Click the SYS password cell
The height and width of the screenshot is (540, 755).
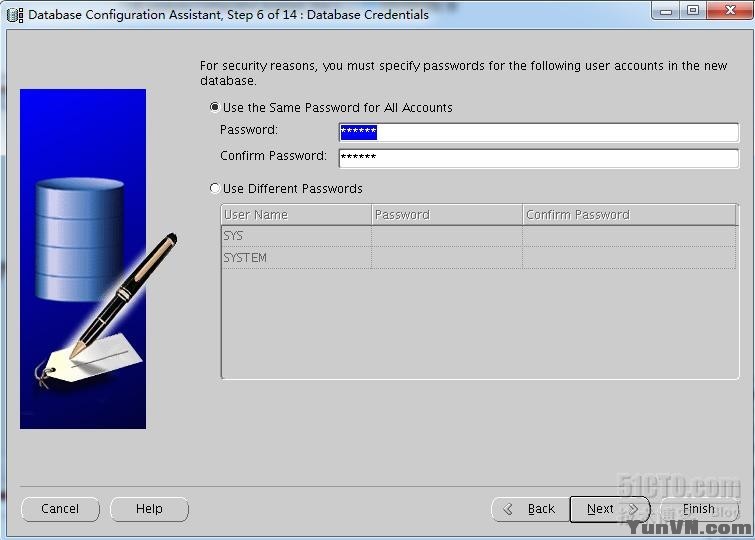(x=447, y=236)
